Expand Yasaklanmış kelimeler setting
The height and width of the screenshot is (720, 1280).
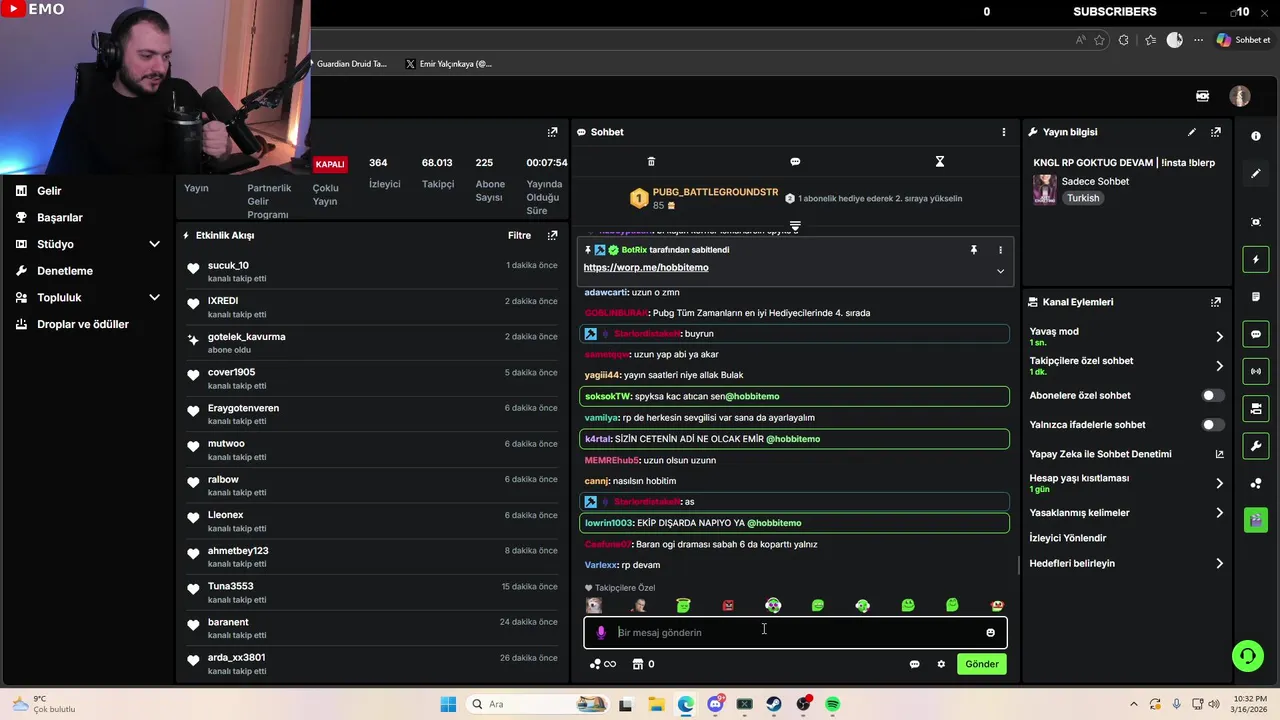point(1219,513)
